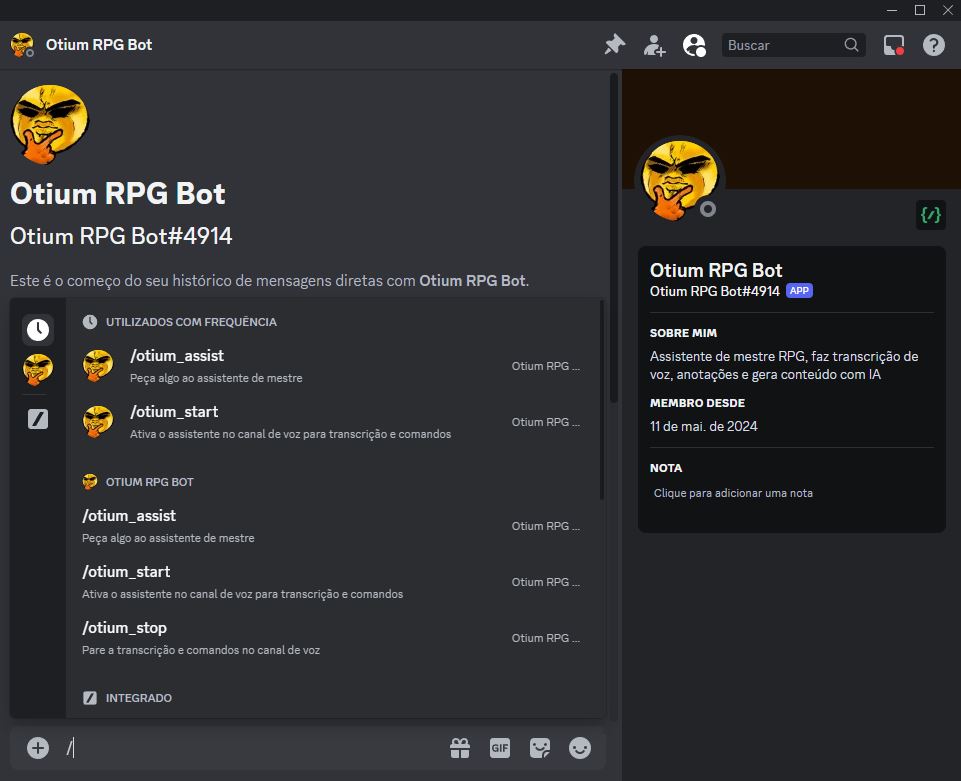961x781 pixels.
Task: Click the large bot avatar in chat
Action: [50, 124]
